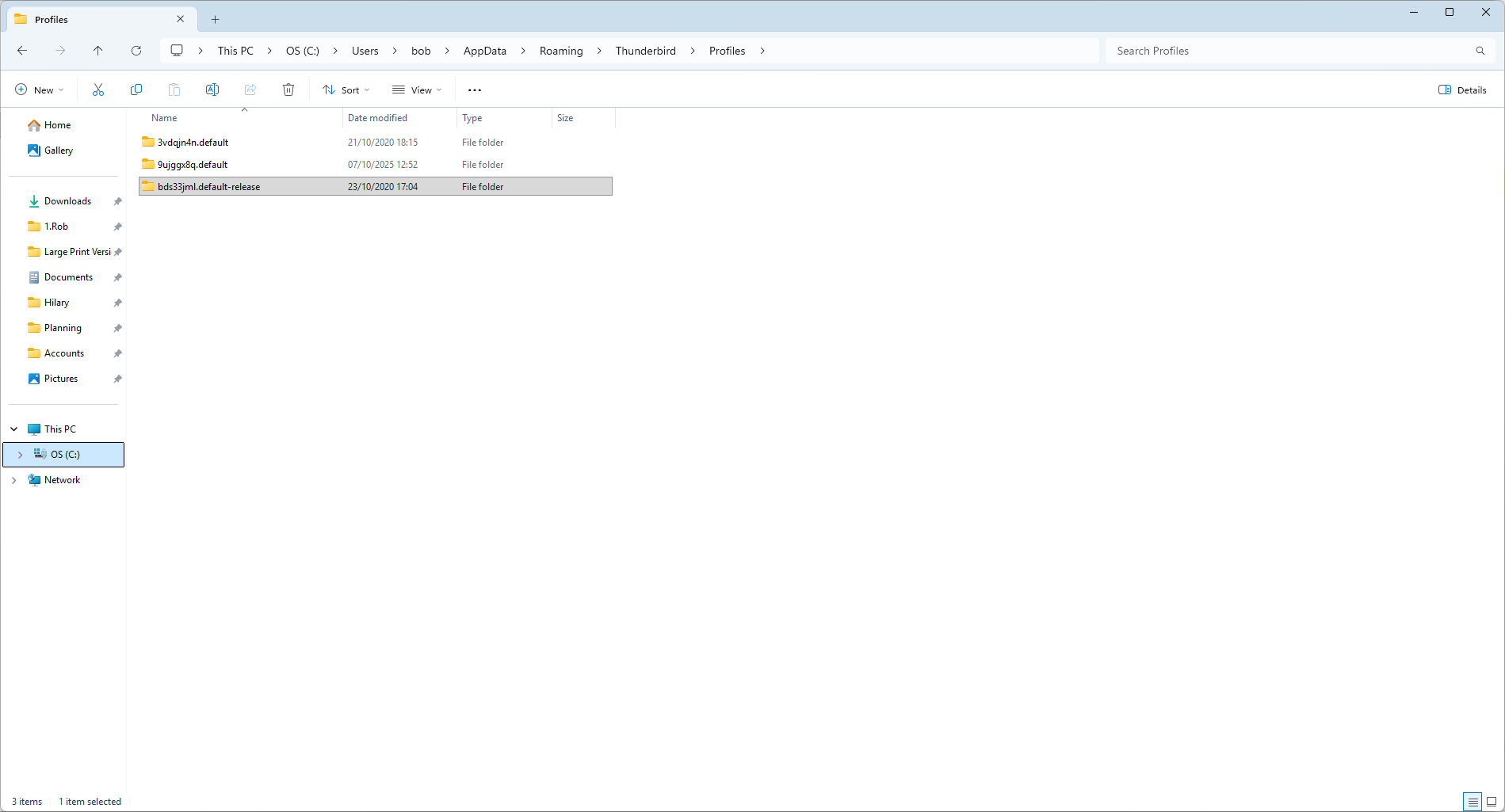
Task: Click pin icon next to Documents
Action: (118, 277)
